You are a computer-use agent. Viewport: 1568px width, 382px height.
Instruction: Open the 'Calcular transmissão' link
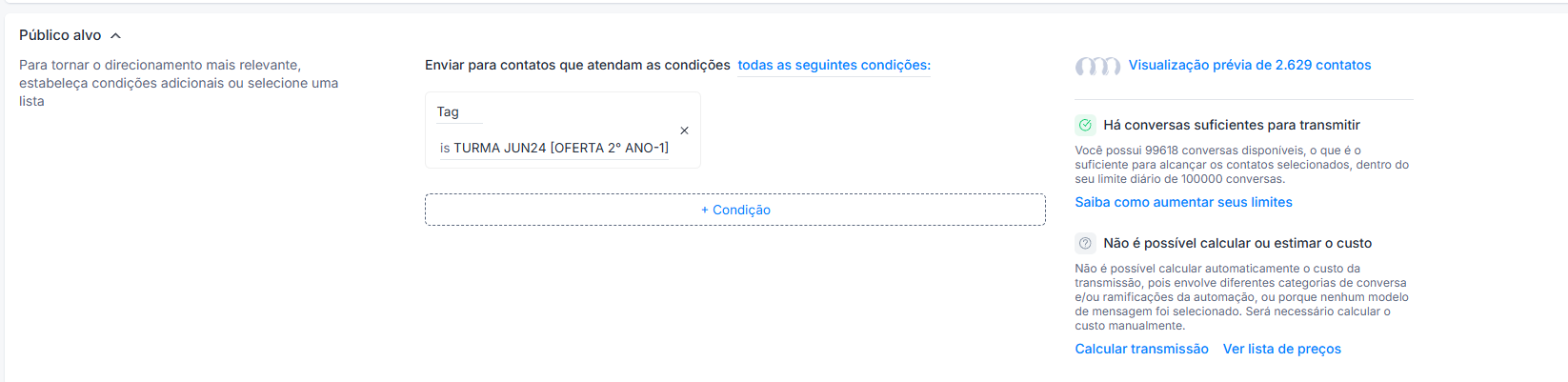click(x=1141, y=349)
